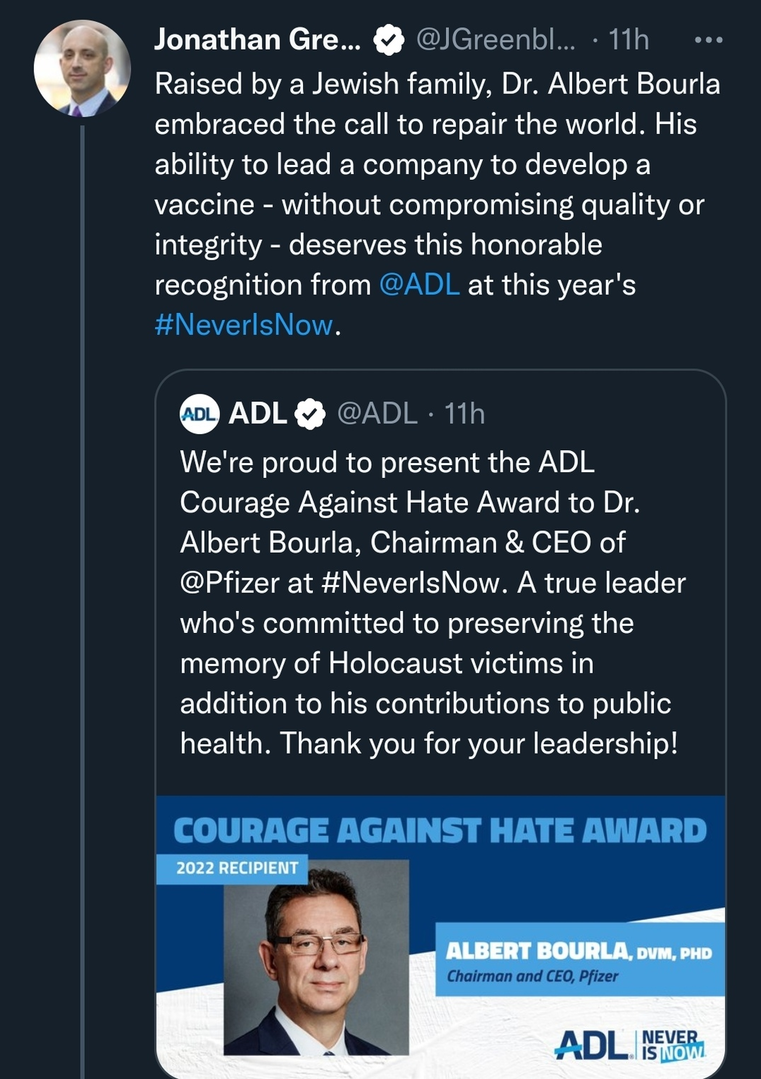
Task: Open the blue #NeverIsNow hashtag link
Action: (x=243, y=326)
